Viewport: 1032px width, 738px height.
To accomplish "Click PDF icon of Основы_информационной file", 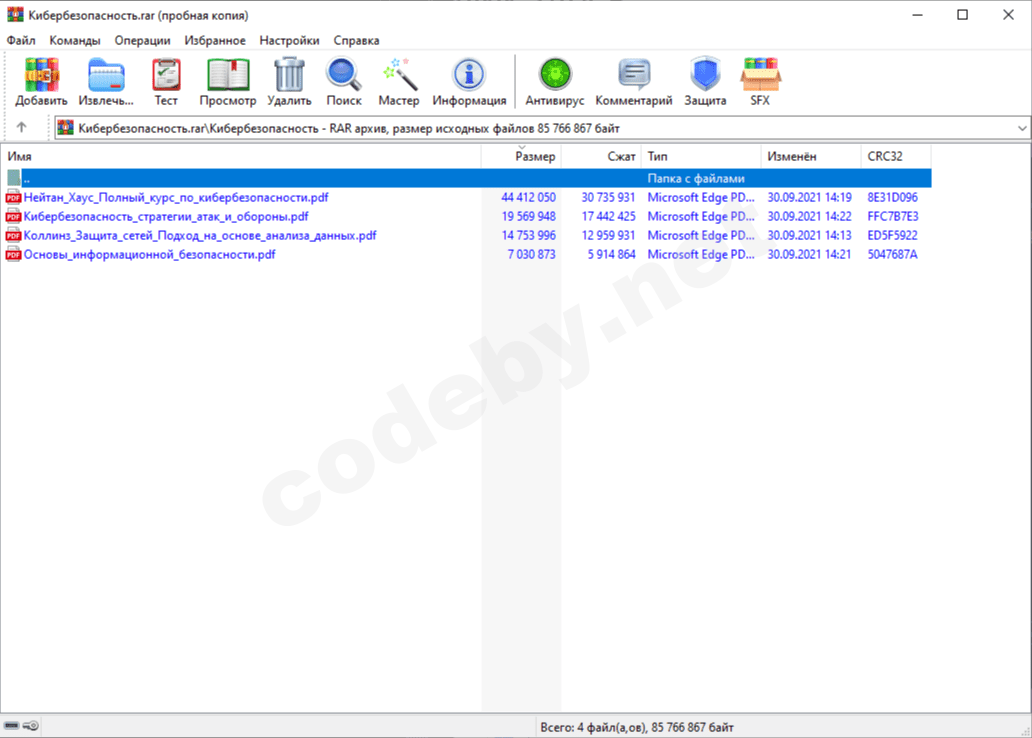I will (x=13, y=254).
